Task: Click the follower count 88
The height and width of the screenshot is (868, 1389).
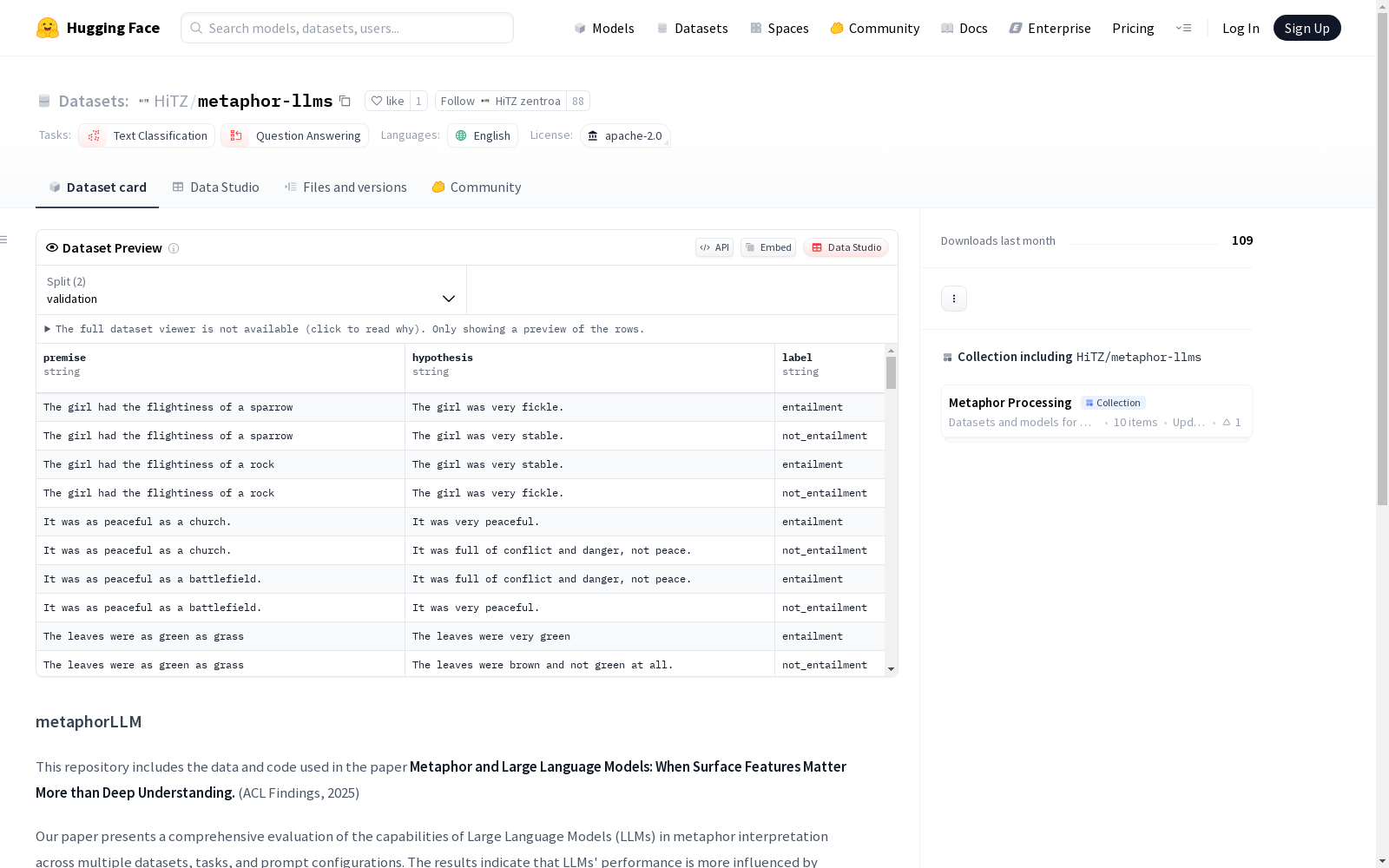Action: click(x=578, y=101)
